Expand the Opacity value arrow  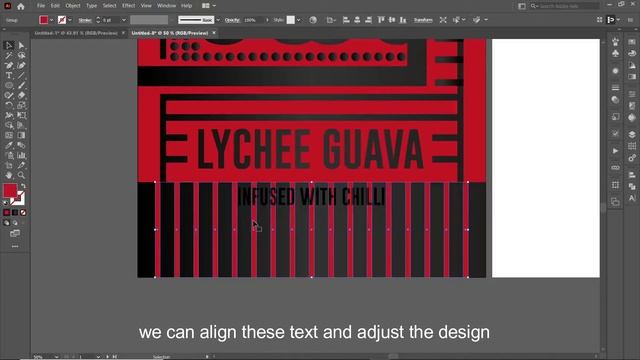(267, 20)
